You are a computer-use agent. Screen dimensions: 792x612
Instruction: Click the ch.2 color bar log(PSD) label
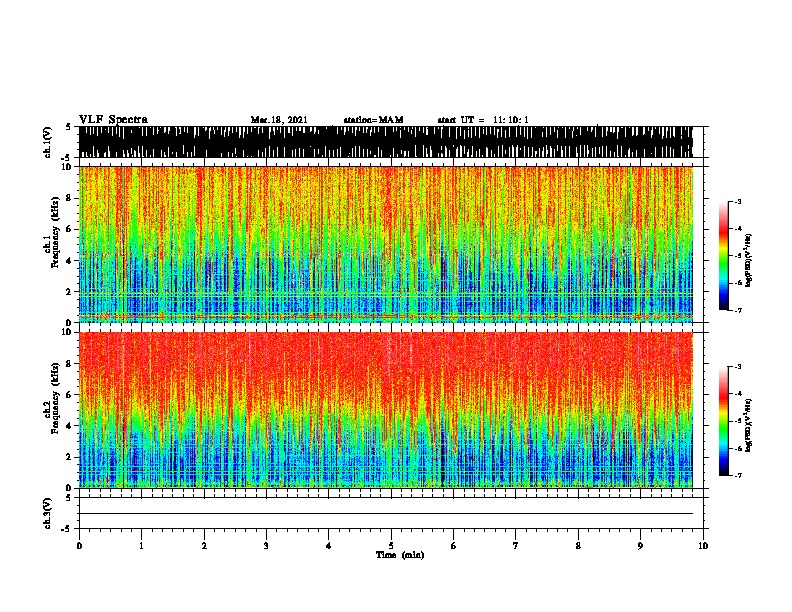[x=749, y=425]
